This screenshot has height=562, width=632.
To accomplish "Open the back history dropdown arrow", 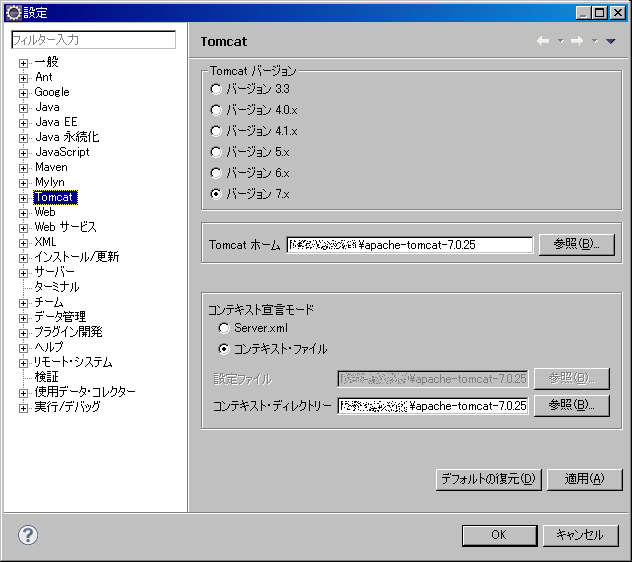I will 561,41.
